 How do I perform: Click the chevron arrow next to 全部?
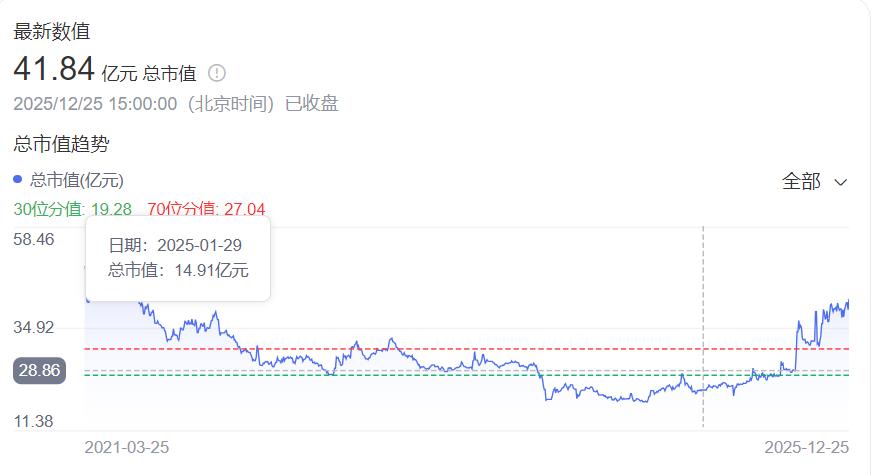841,182
